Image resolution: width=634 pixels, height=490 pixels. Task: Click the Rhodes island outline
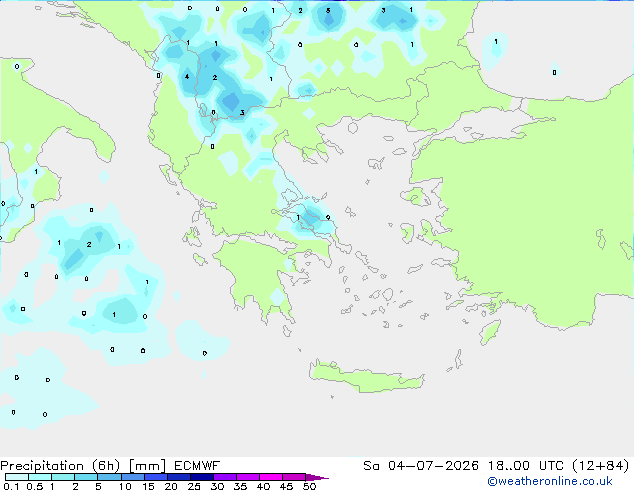[x=490, y=332]
